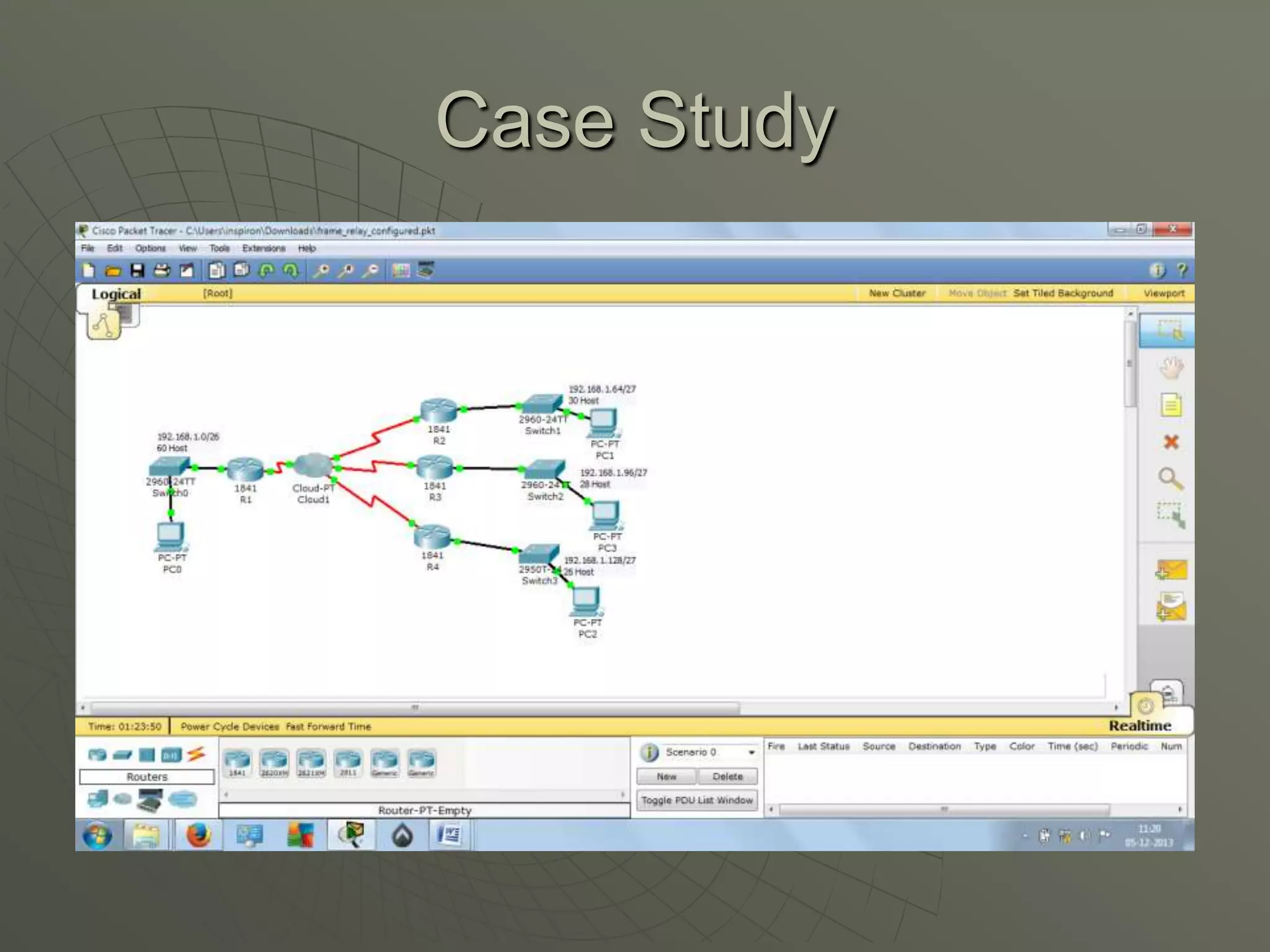Viewport: 1270px width, 952px height.
Task: Click the New scenario button
Action: (x=667, y=777)
